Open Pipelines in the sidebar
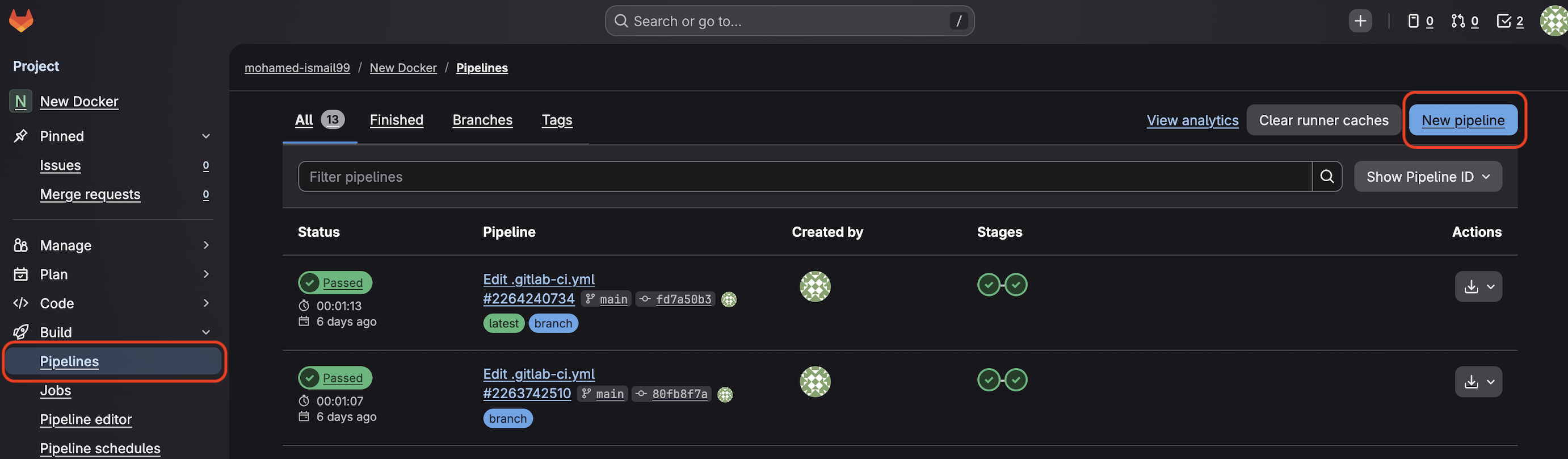Image resolution: width=1568 pixels, height=459 pixels. coord(114,361)
